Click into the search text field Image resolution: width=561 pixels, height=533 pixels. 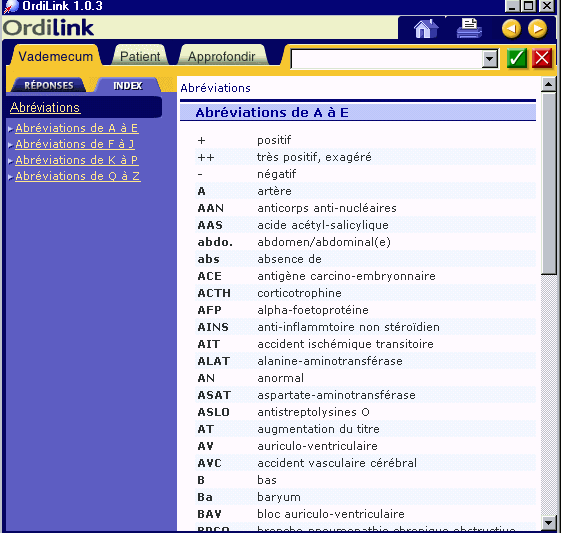[386, 59]
